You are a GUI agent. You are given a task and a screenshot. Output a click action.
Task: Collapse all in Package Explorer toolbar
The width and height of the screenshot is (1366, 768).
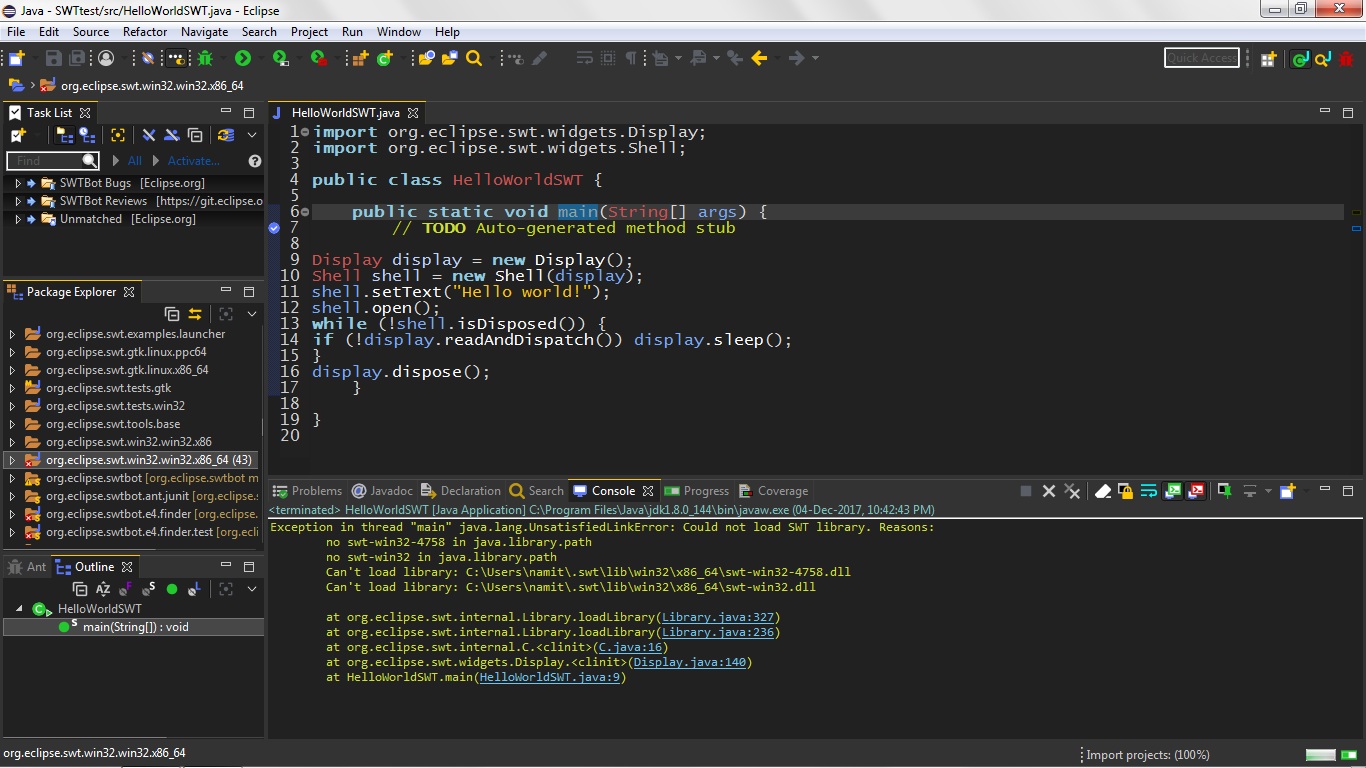(172, 314)
